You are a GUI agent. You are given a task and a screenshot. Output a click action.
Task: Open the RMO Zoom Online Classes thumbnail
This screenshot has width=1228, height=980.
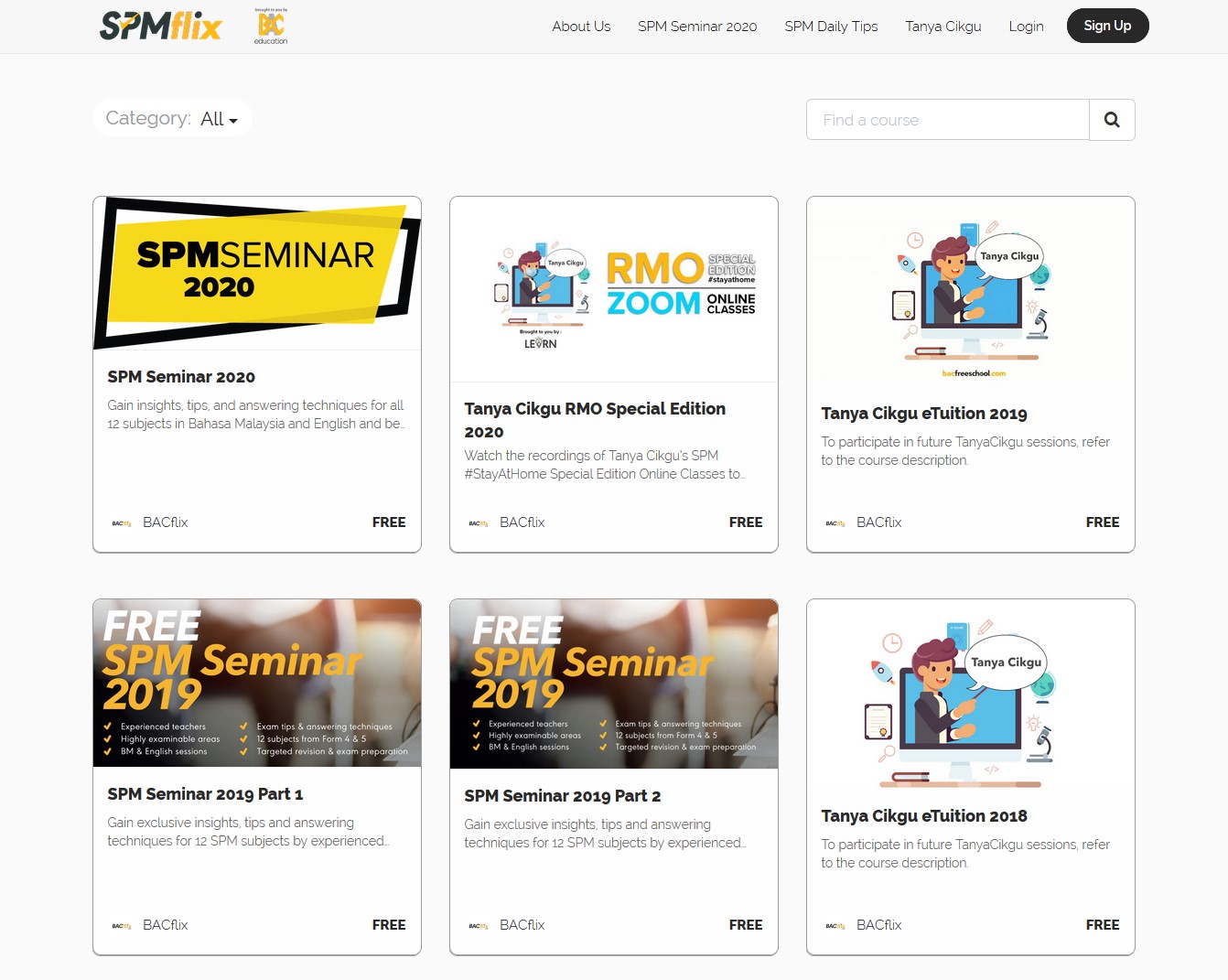pyautogui.click(x=614, y=289)
